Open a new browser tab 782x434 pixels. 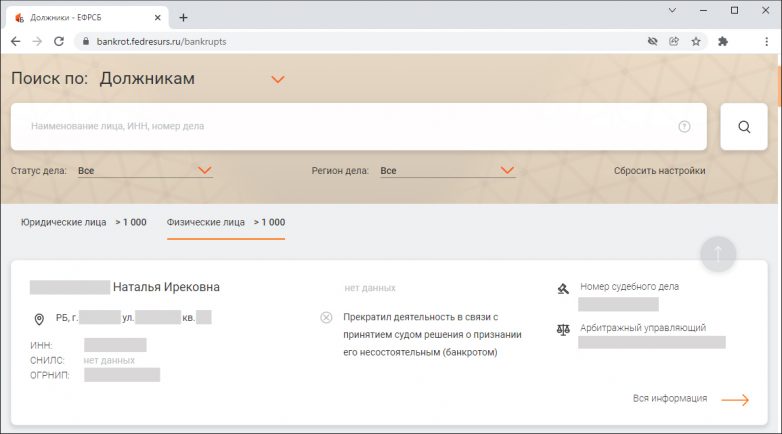pos(183,17)
